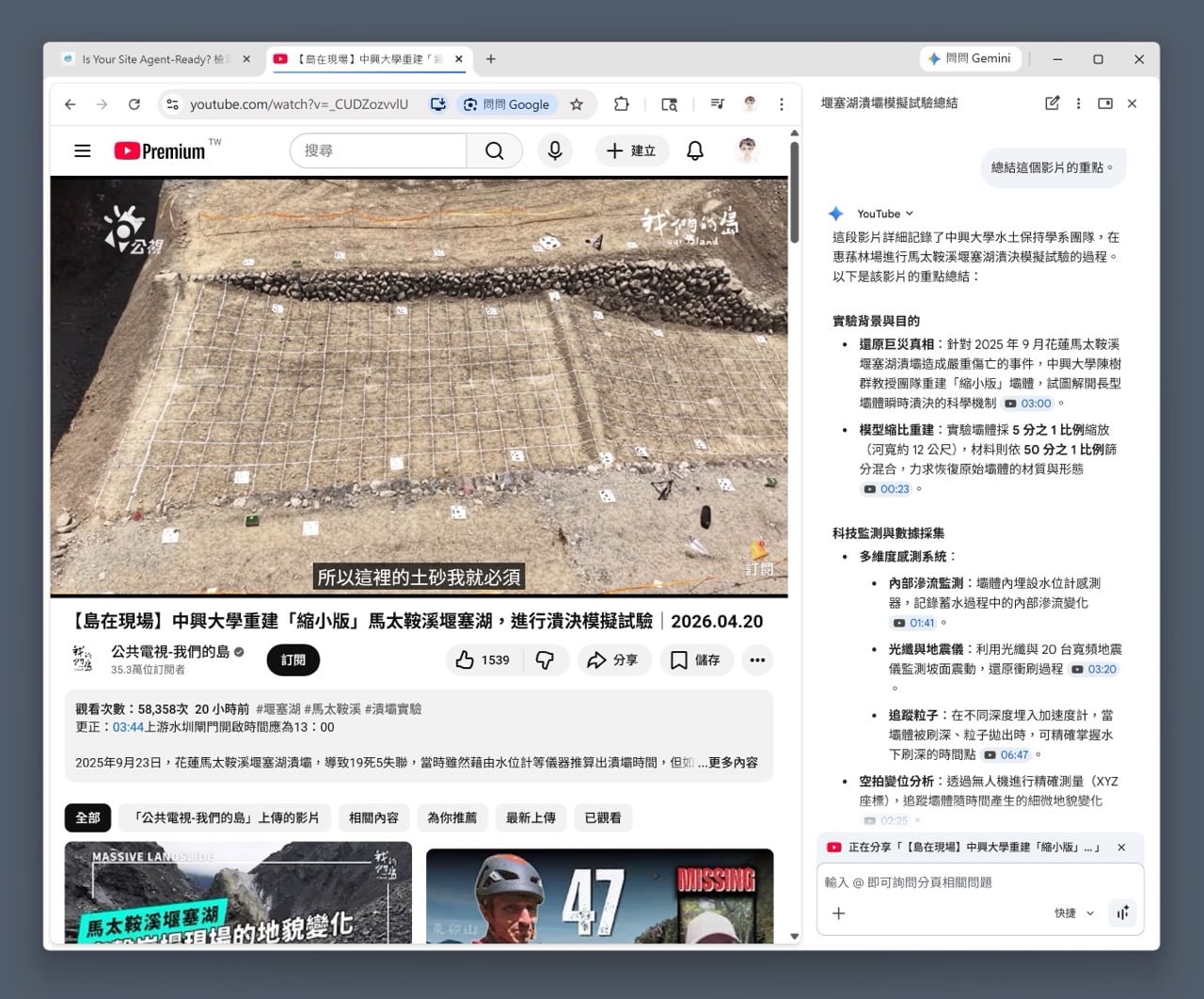Bookmark this page with star icon
The height and width of the screenshot is (999, 1204).
pos(577,104)
